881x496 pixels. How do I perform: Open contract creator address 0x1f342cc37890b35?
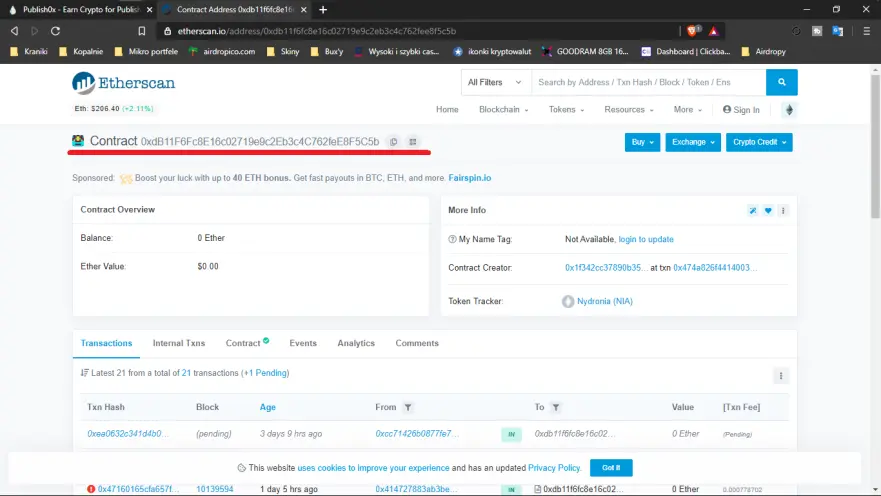coord(606,268)
